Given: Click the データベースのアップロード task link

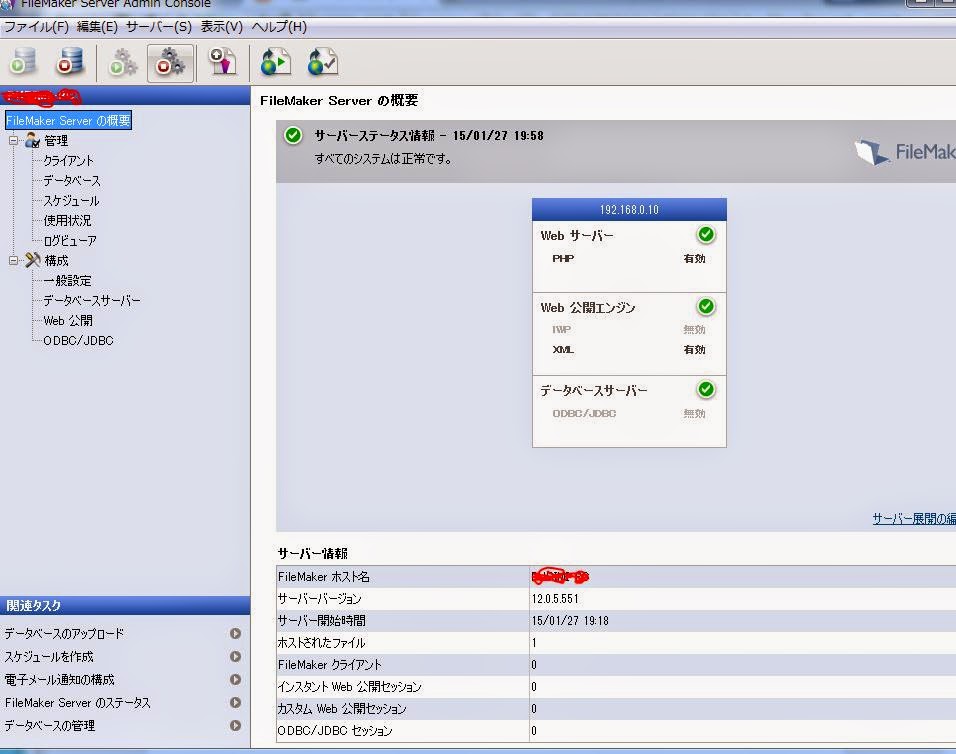Looking at the screenshot, I should [x=64, y=633].
